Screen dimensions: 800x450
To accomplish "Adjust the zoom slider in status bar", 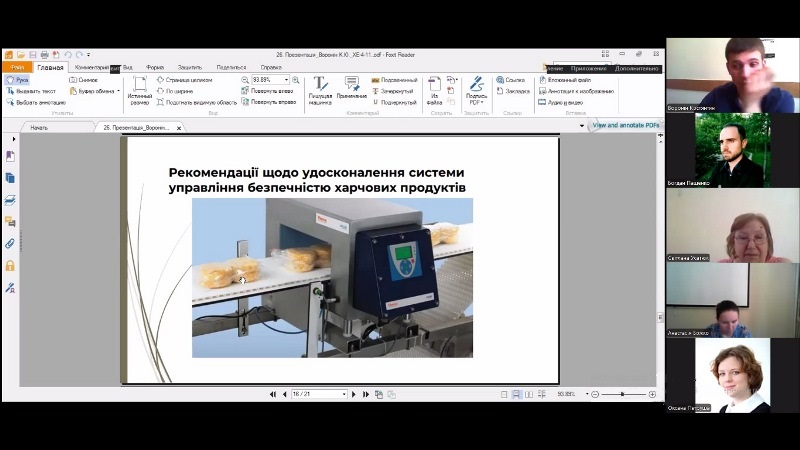I will pos(622,394).
